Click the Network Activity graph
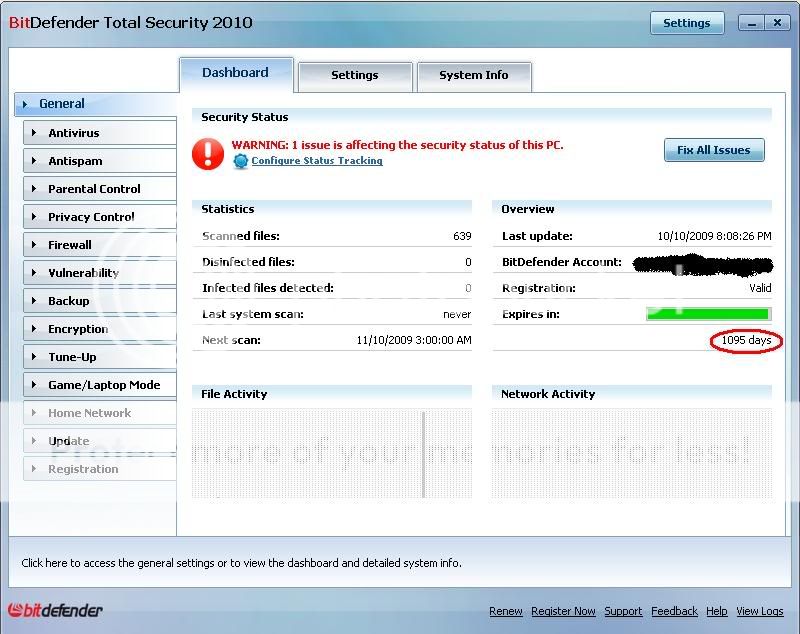Image resolution: width=800 pixels, height=634 pixels. 632,453
